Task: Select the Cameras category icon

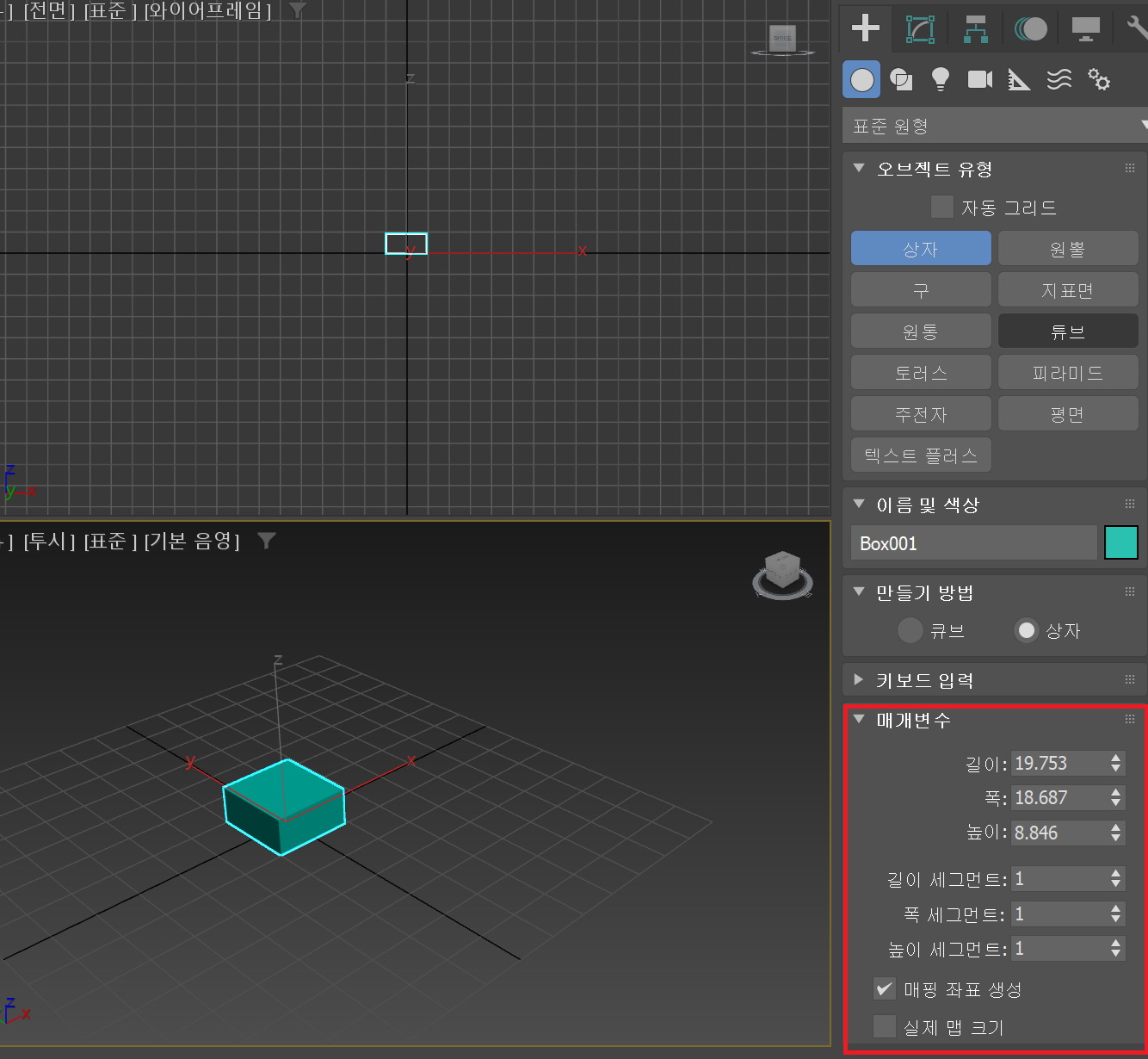Action: (980, 80)
